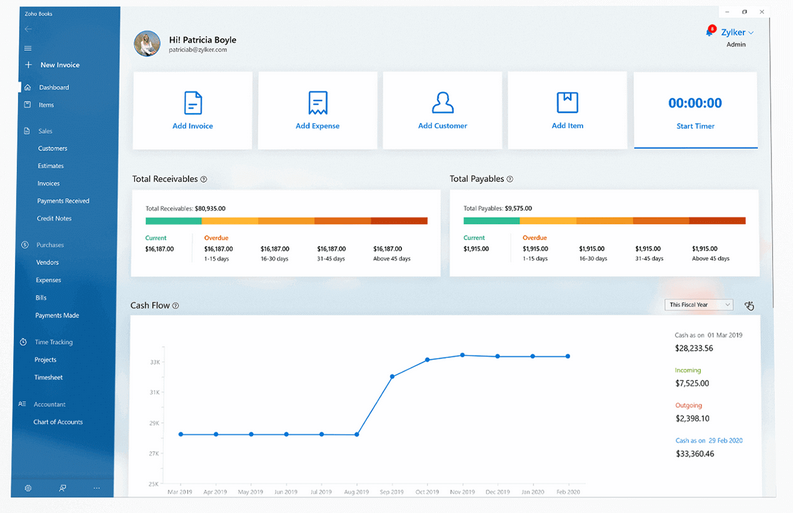Open the Zylker organization dropdown
This screenshot has height=513, width=793.
point(737,32)
